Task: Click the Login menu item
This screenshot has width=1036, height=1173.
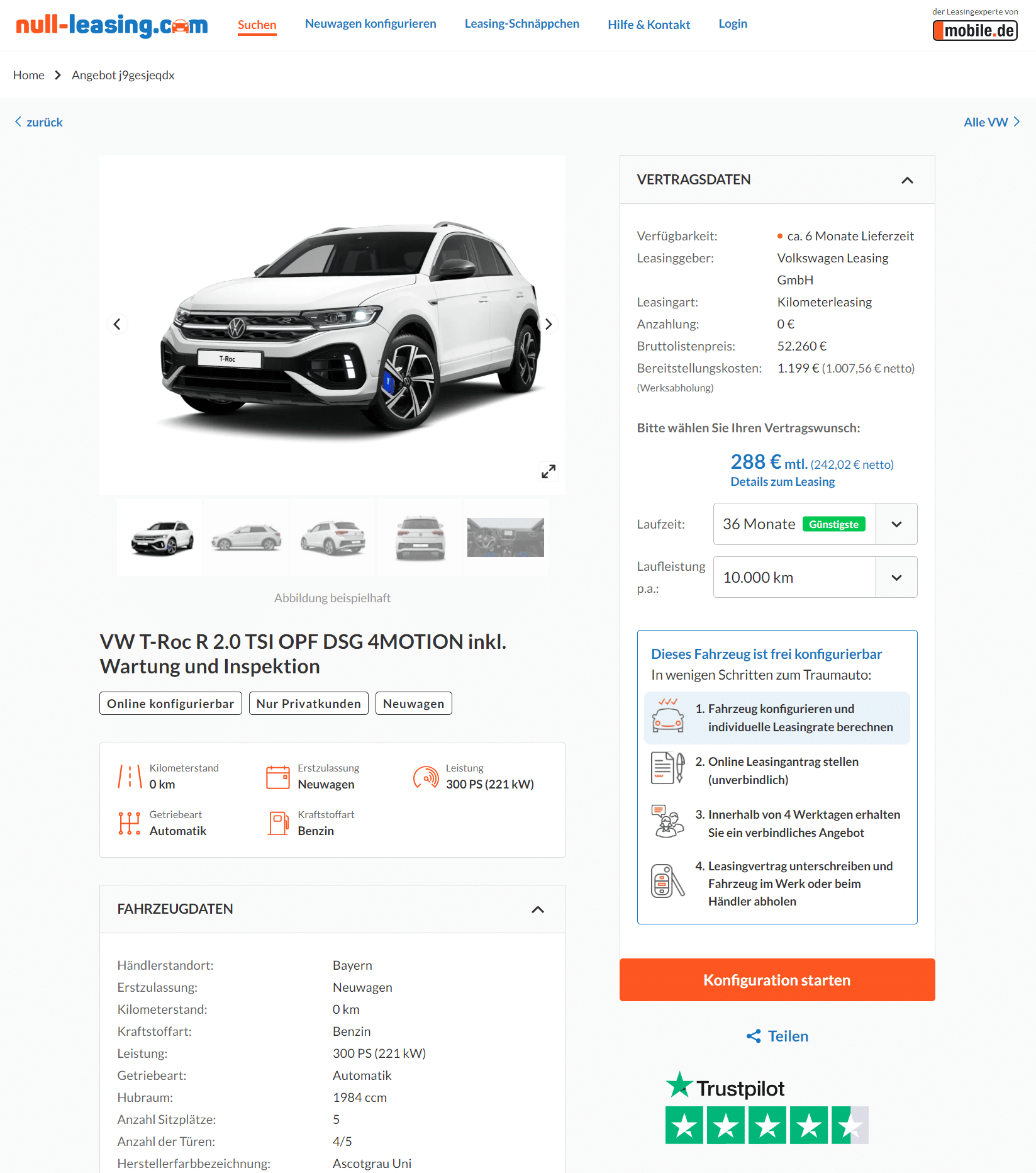Action: click(733, 23)
